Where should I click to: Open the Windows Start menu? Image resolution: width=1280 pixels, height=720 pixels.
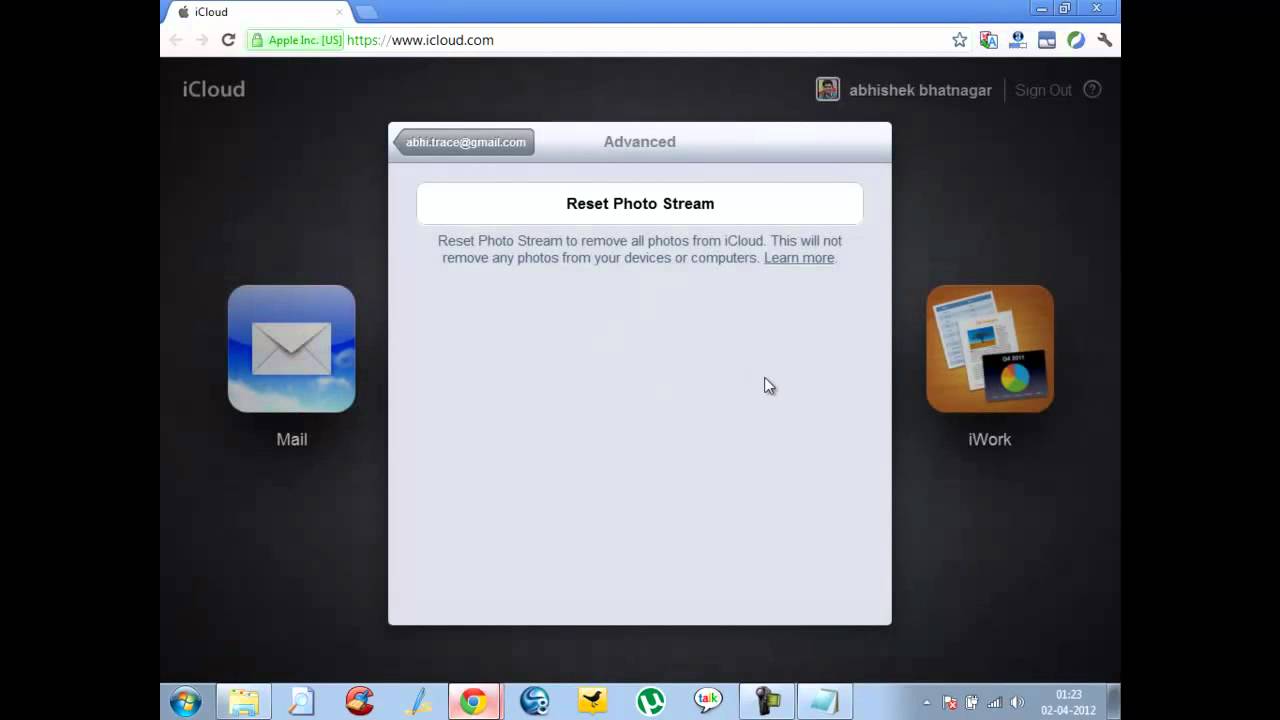(x=186, y=702)
